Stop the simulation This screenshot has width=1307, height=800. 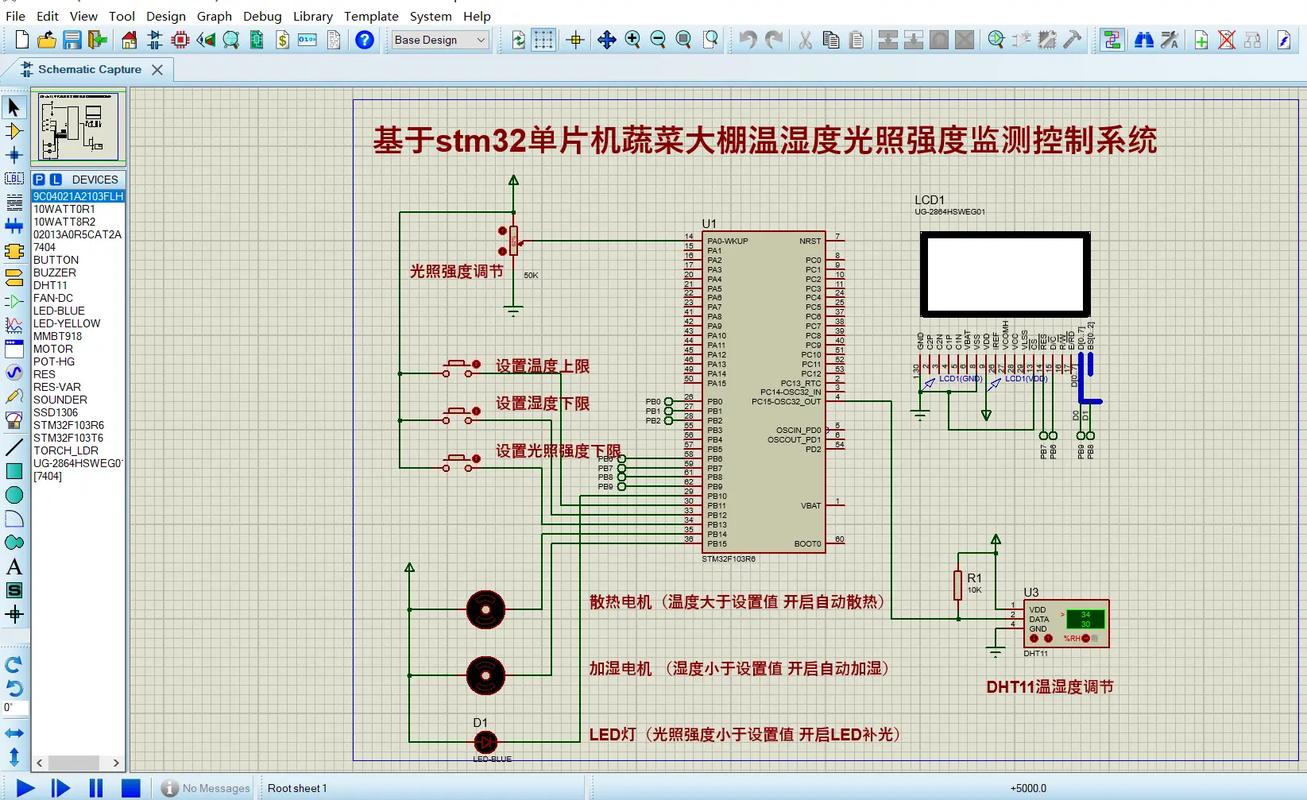tap(131, 788)
